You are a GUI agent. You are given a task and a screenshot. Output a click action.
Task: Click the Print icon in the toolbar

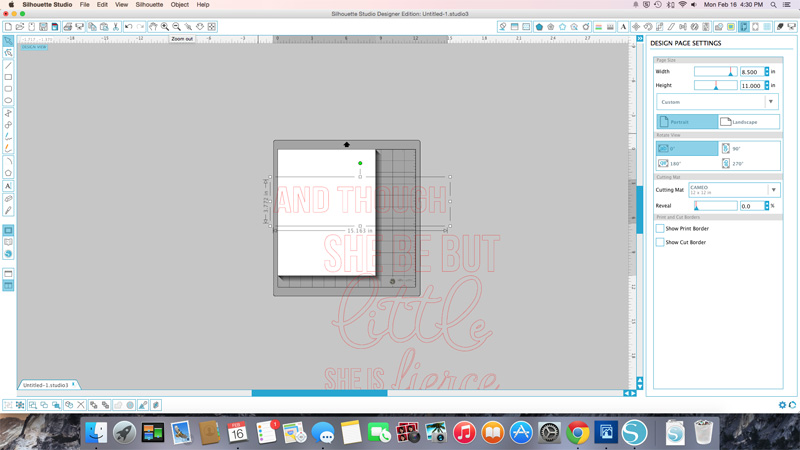pyautogui.click(x=68, y=27)
